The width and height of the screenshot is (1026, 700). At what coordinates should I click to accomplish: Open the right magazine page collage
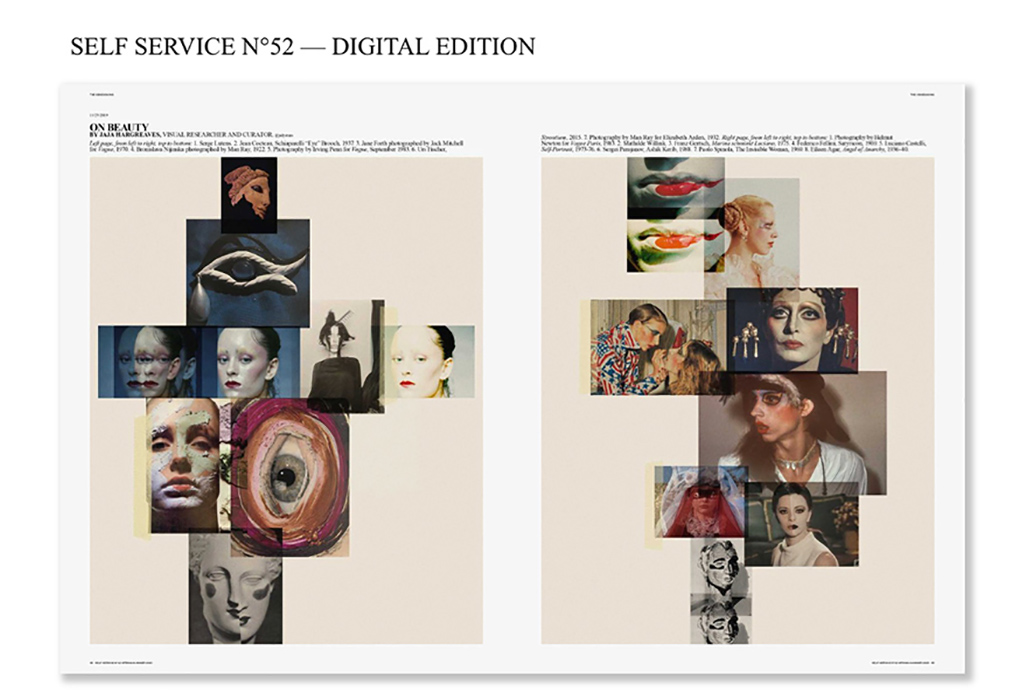[x=737, y=400]
